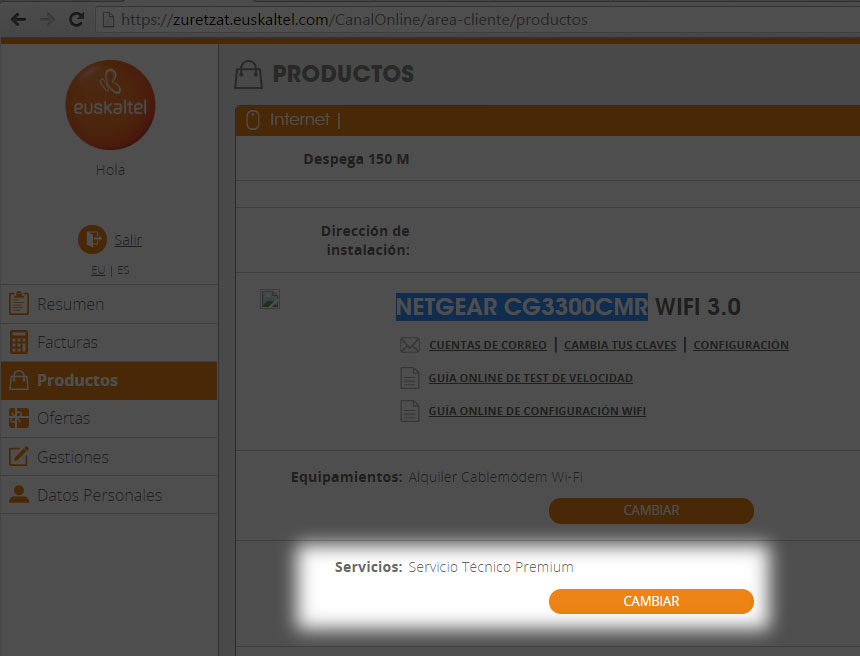
Task: Click the envelope mail icon
Action: click(410, 345)
